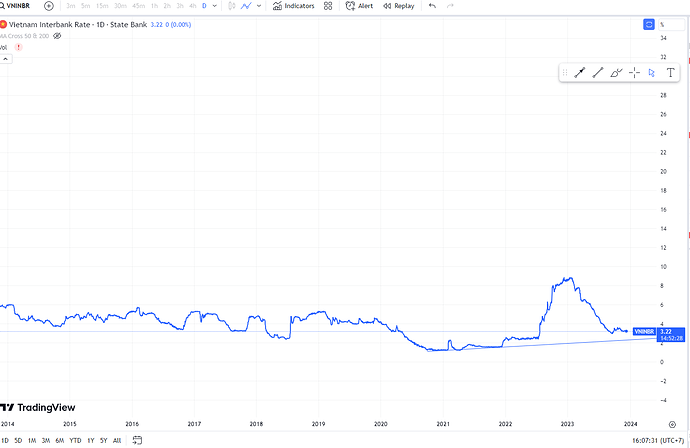Open the Vol indicator error warning
Viewport: 690px width, 448px height.
18,47
